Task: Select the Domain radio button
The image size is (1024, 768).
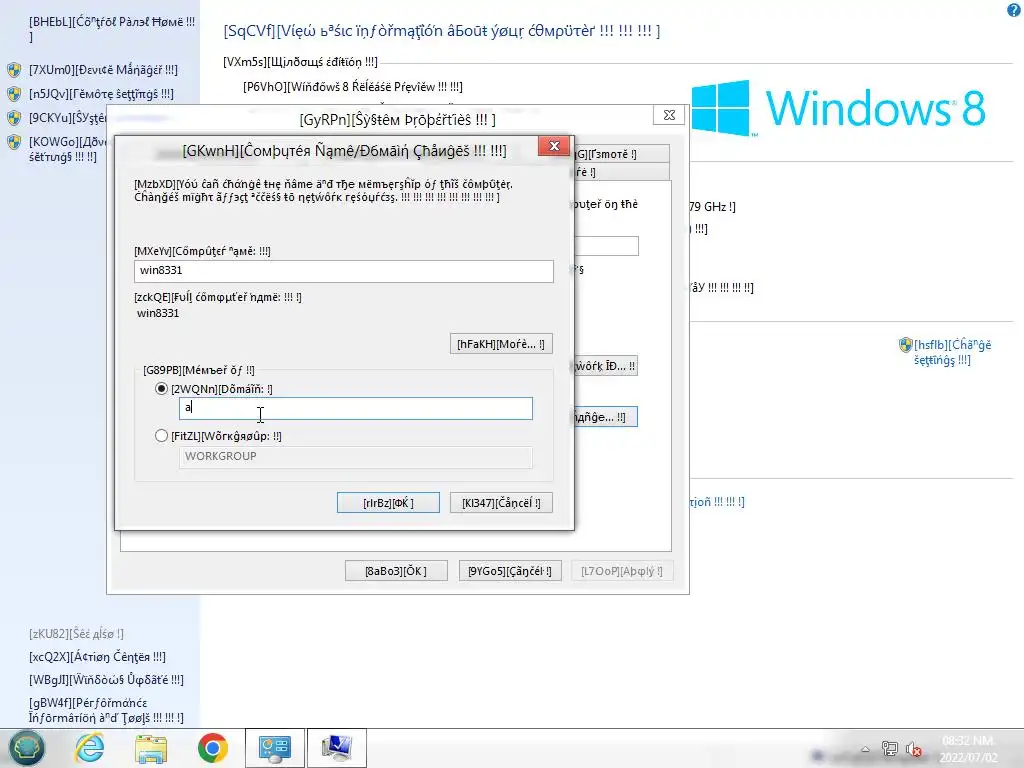Action: coord(161,389)
